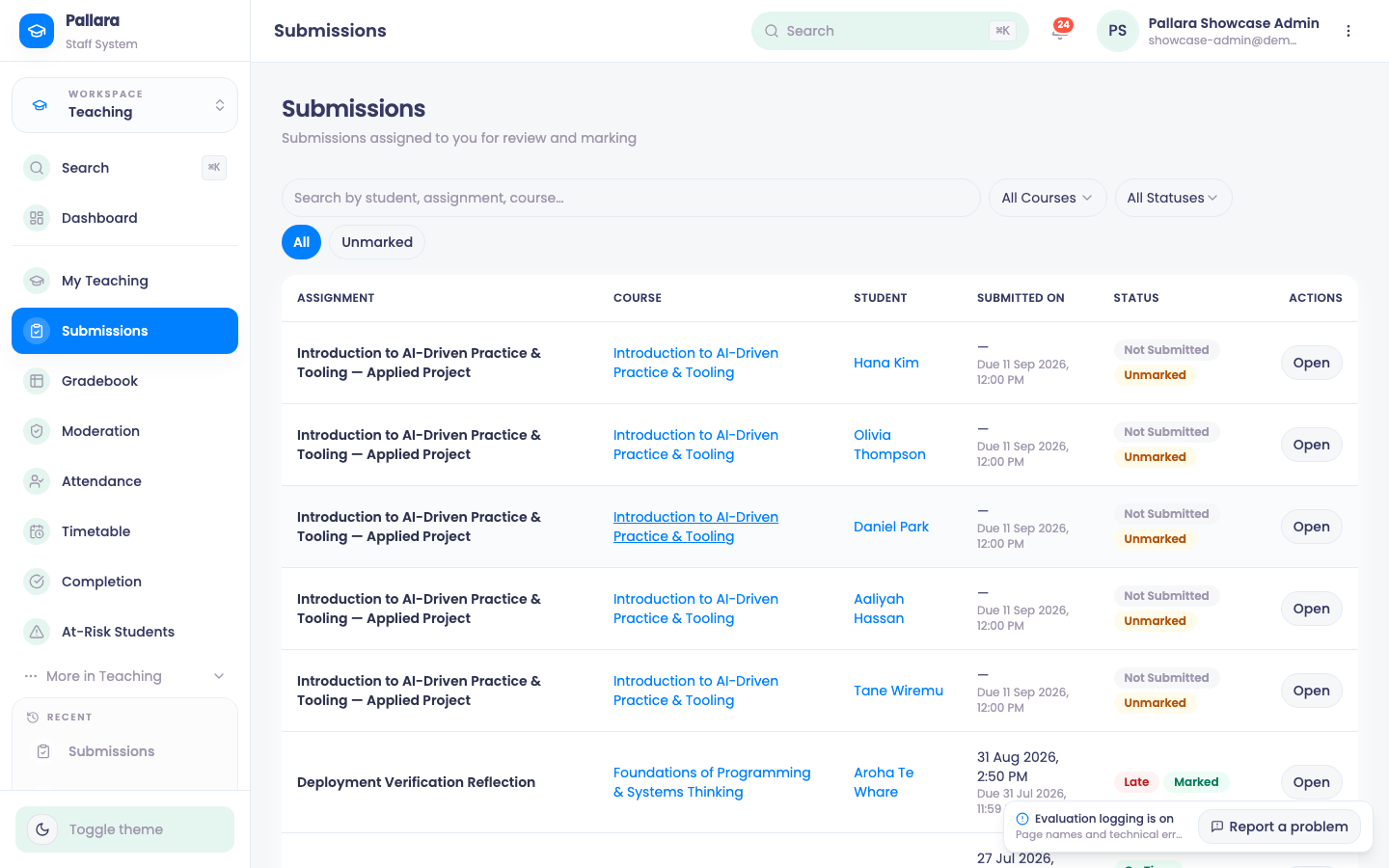Click the Submitted On column header

coord(1021,298)
